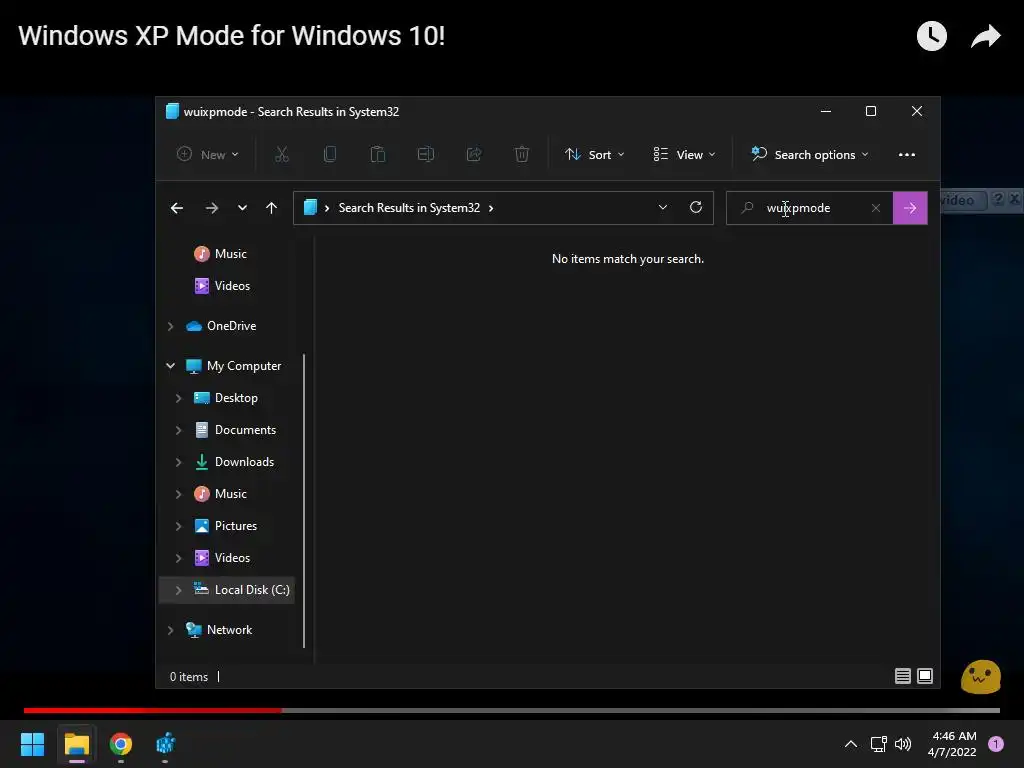Open the New item menu

[x=208, y=155]
